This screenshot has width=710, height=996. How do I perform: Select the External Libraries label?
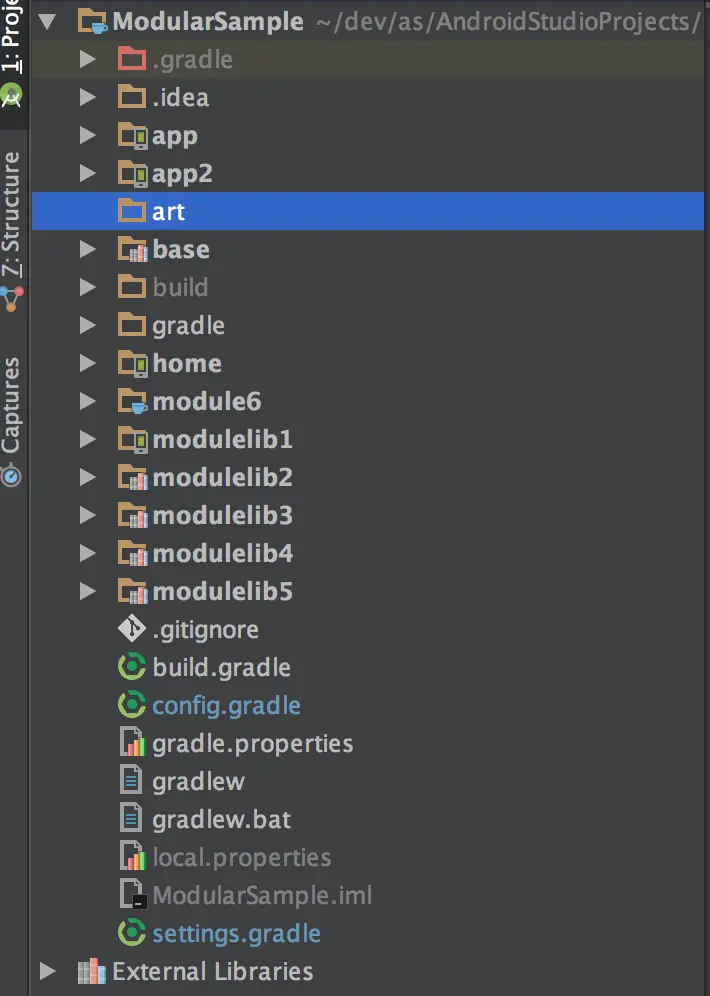[x=213, y=971]
